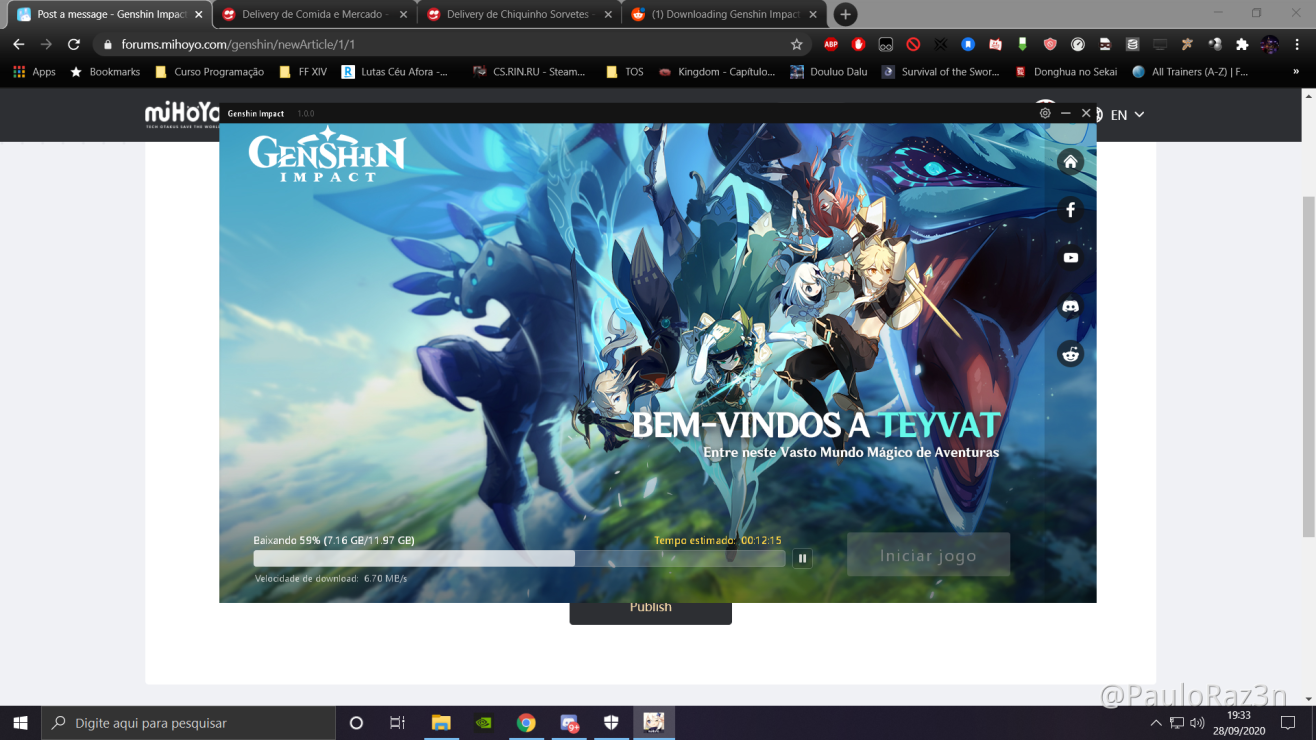Click the Publish button on the forum page
Screen dimensions: 1316x740
(650, 608)
